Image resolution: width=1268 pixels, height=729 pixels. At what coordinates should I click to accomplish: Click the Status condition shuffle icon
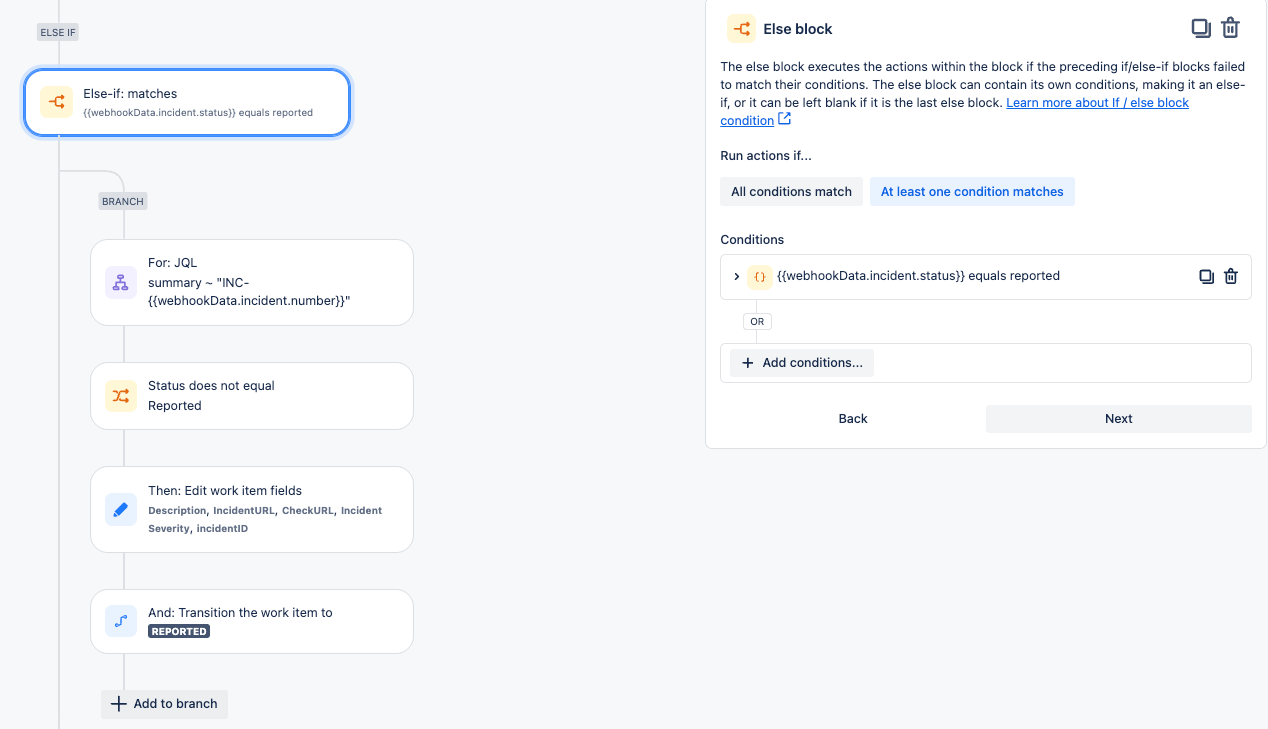pos(121,396)
